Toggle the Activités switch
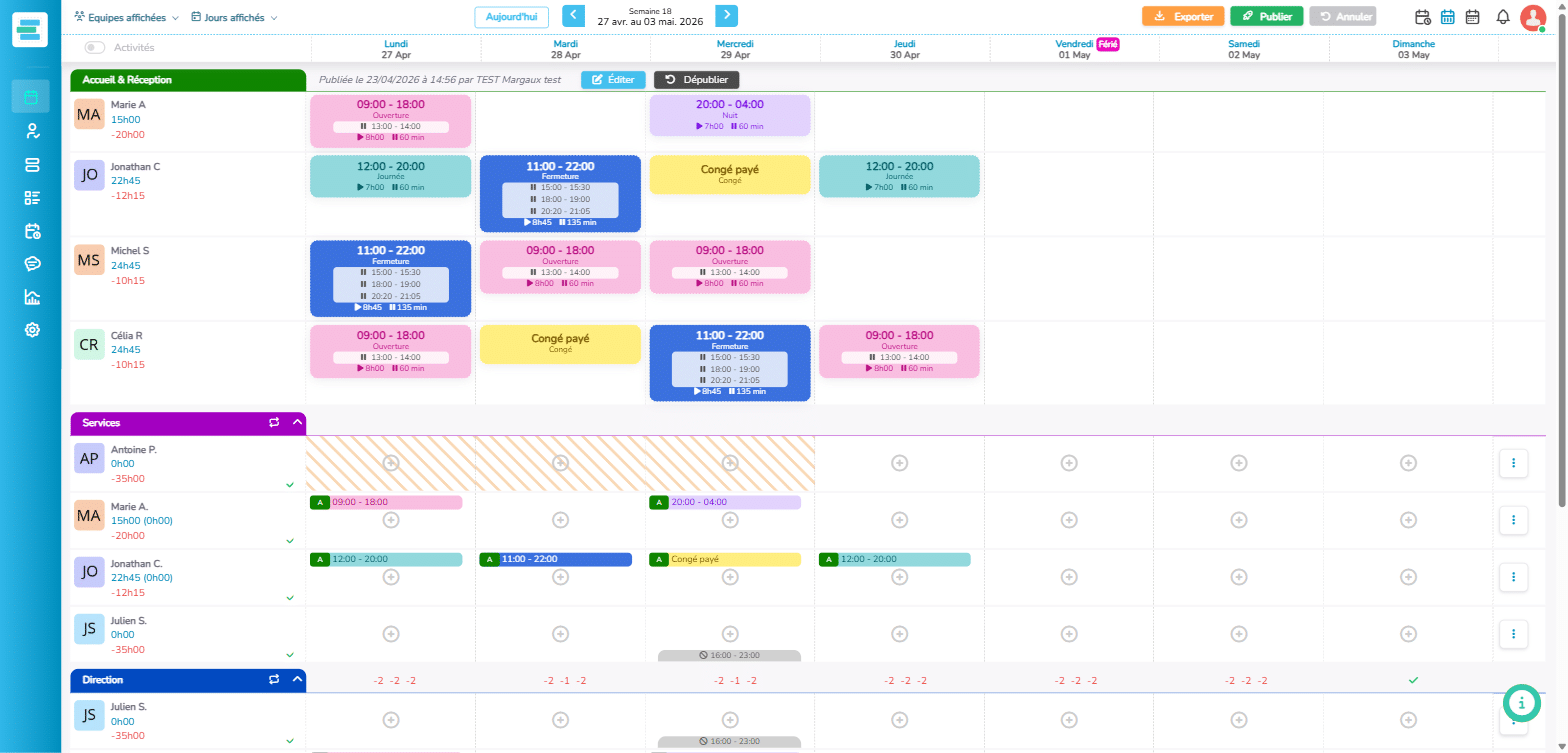 [95, 48]
